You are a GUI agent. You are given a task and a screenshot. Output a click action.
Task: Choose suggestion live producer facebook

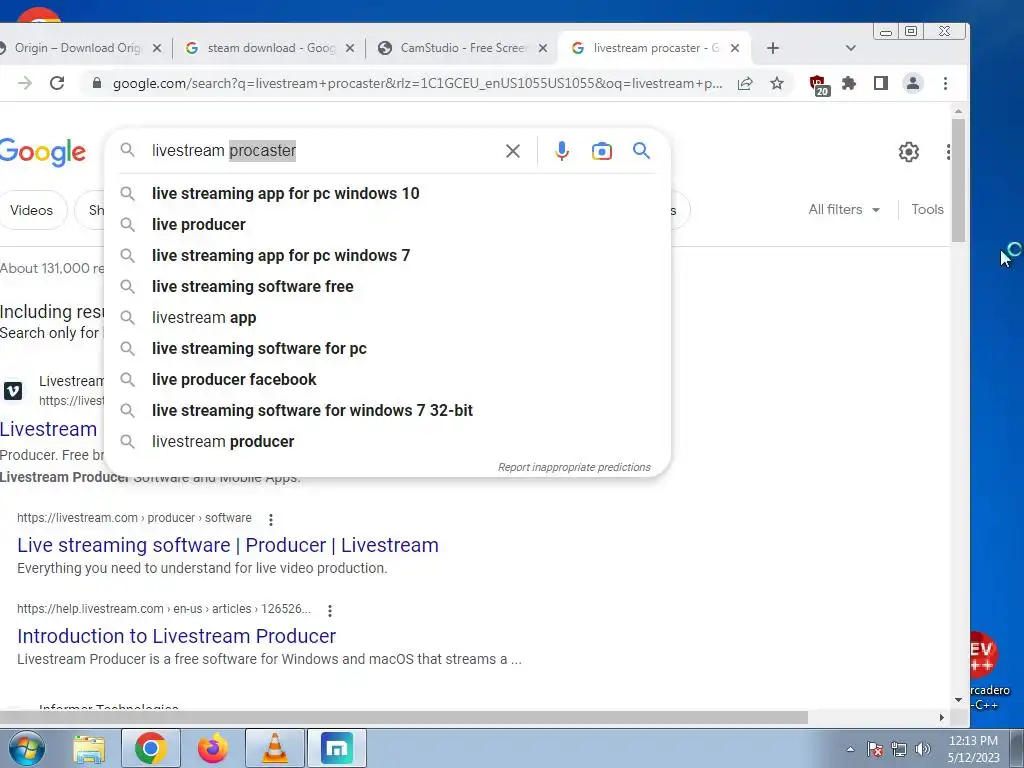coord(388,380)
